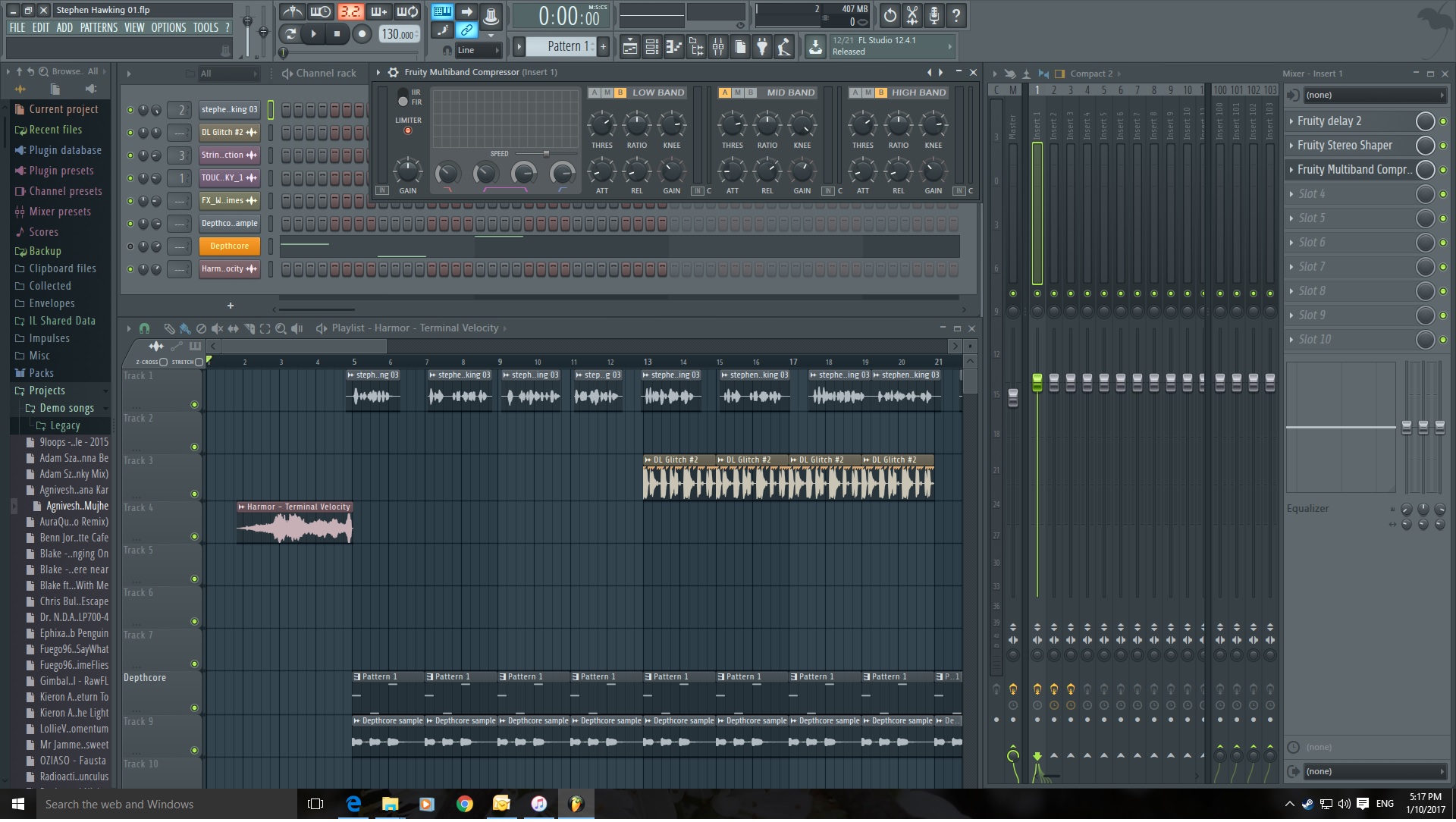
Task: Select LOW BAND mode B button
Action: pos(620,93)
